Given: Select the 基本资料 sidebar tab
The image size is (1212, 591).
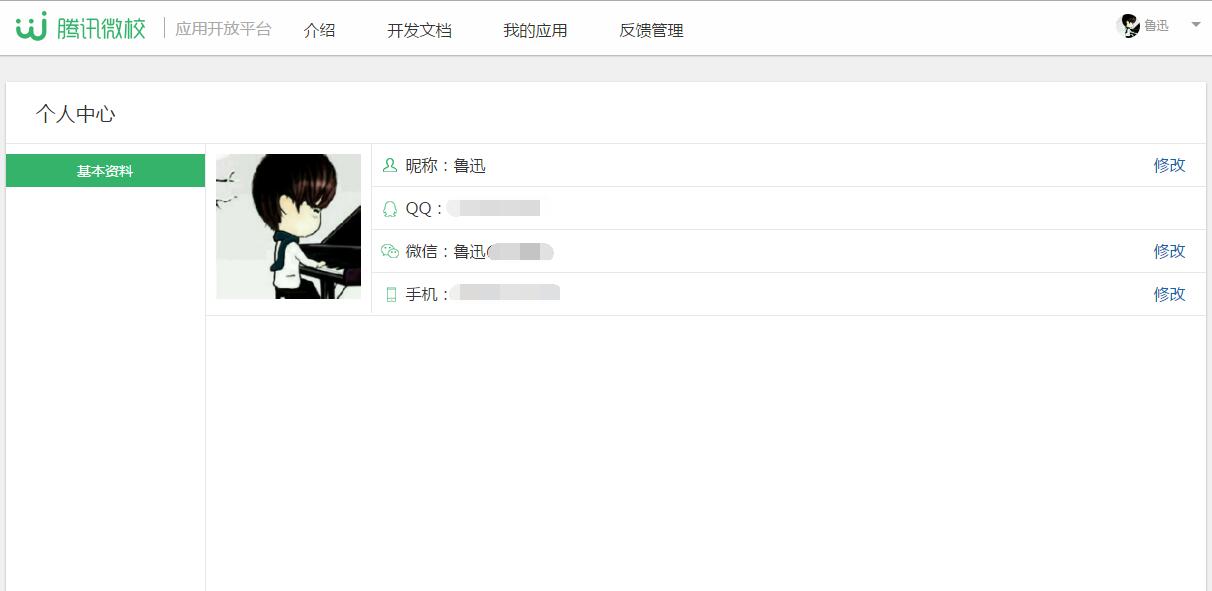Looking at the screenshot, I should tap(105, 171).
